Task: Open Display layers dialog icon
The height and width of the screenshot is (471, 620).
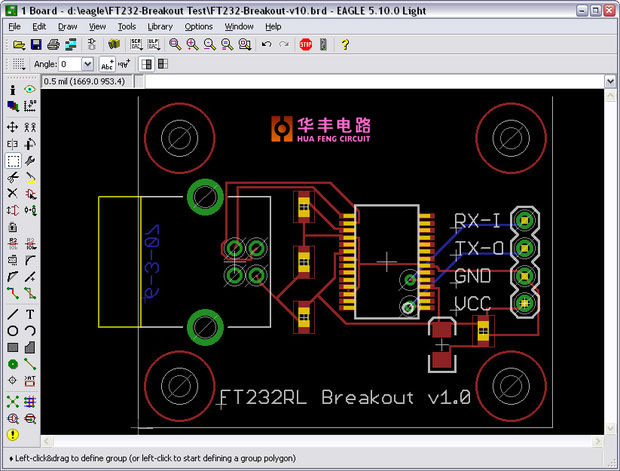Action: [13, 106]
